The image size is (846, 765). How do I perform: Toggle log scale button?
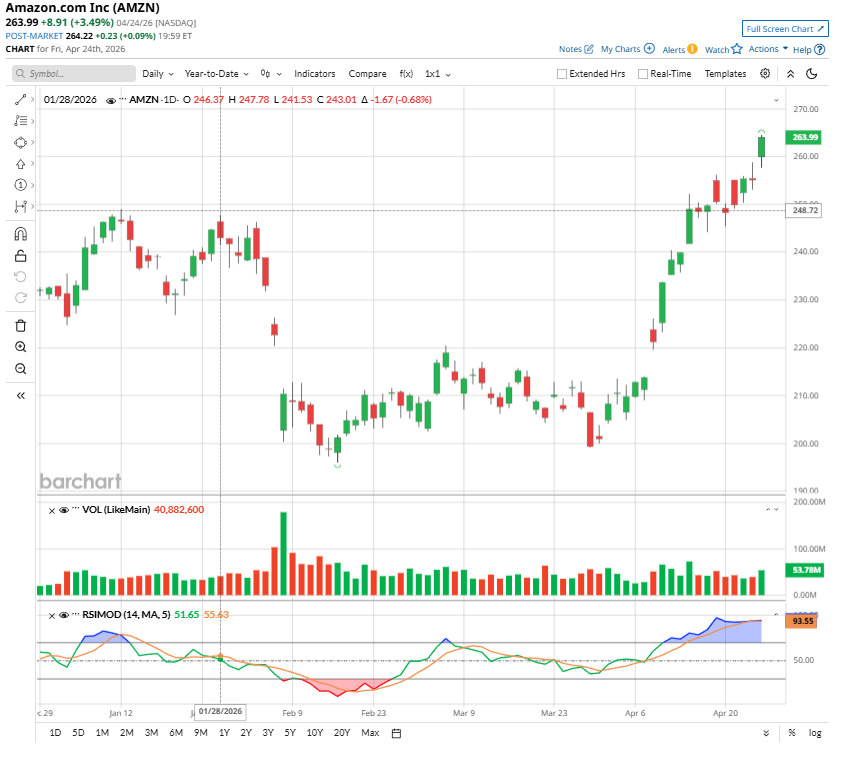[x=815, y=733]
